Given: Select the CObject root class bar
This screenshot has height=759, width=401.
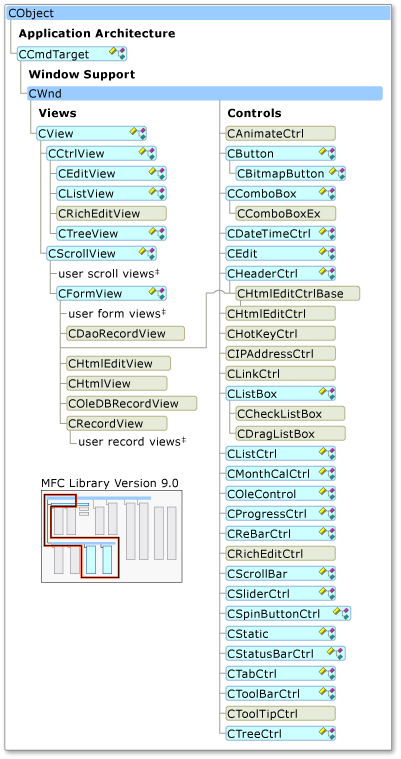Looking at the screenshot, I should [199, 14].
